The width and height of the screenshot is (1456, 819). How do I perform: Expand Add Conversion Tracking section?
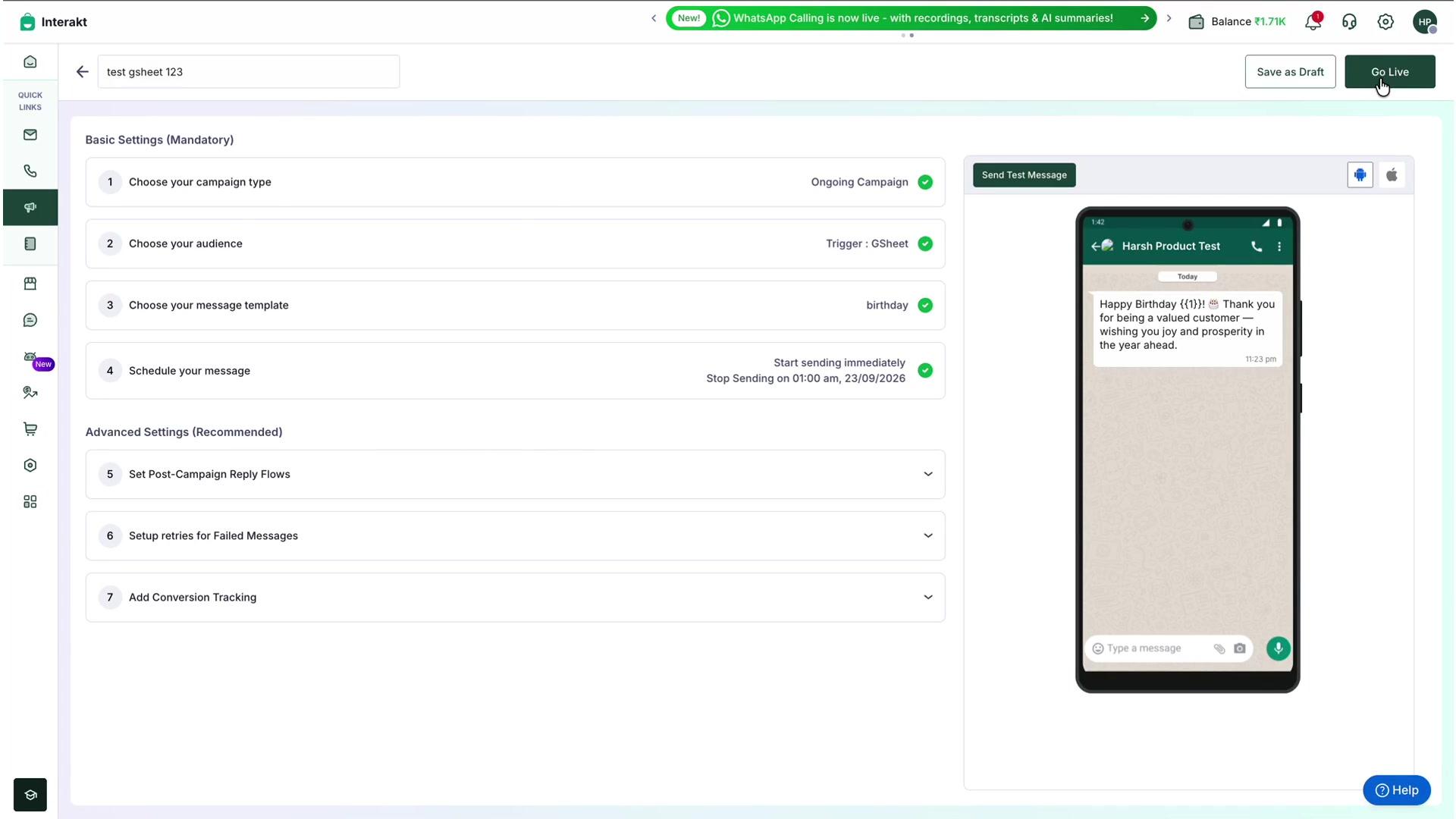515,598
